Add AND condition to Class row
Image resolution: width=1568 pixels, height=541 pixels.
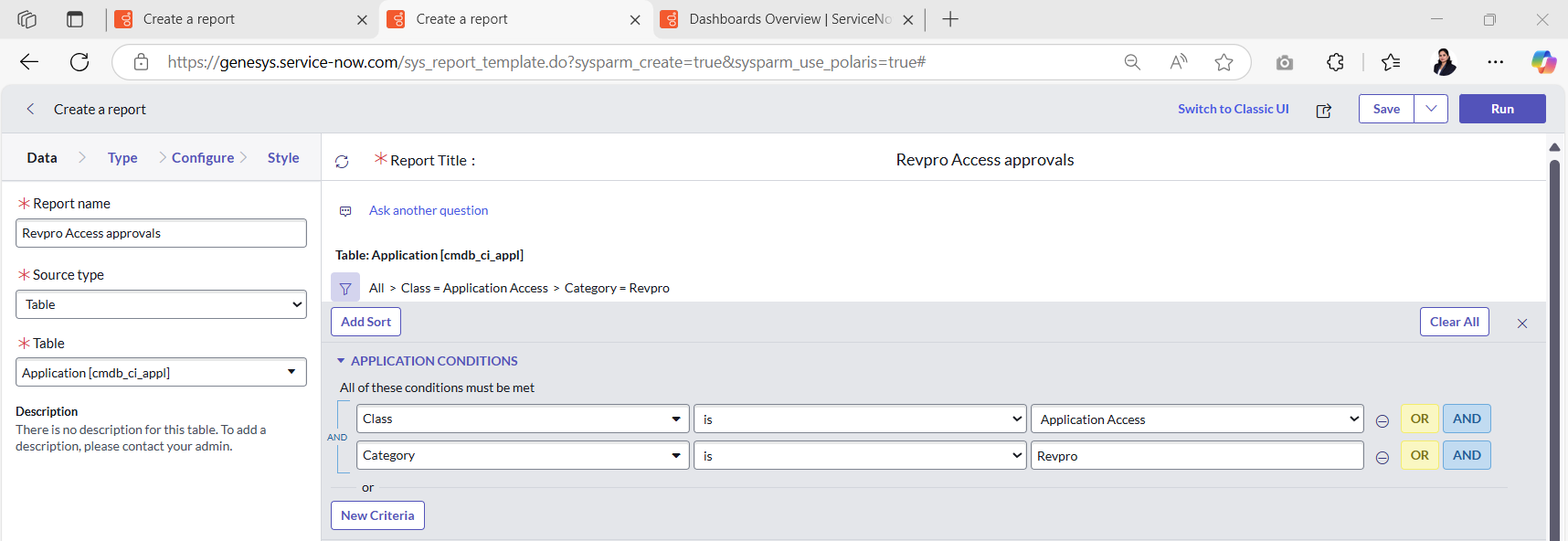click(1467, 419)
